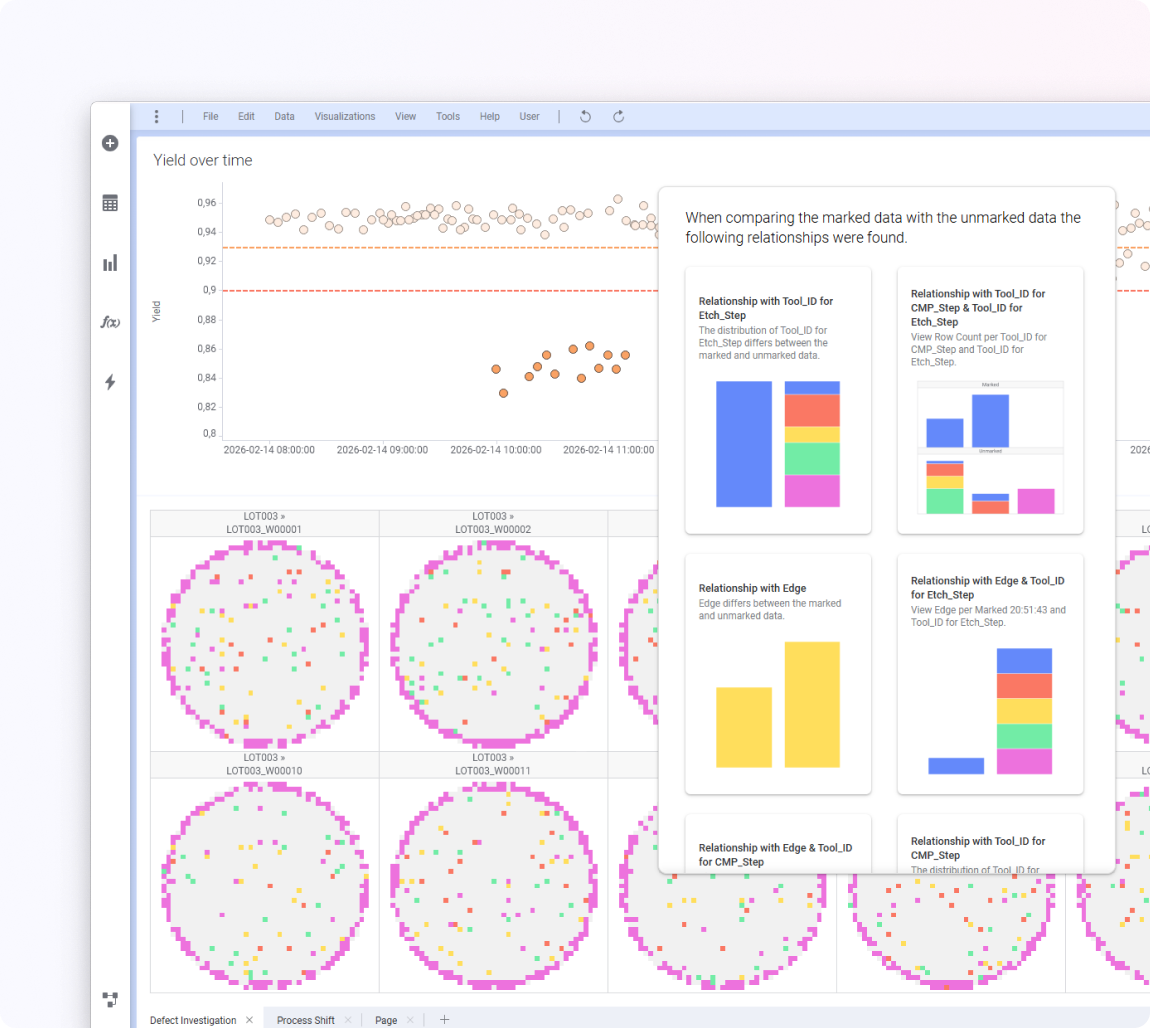
Task: Click the f(x) function icon
Action: (x=110, y=322)
